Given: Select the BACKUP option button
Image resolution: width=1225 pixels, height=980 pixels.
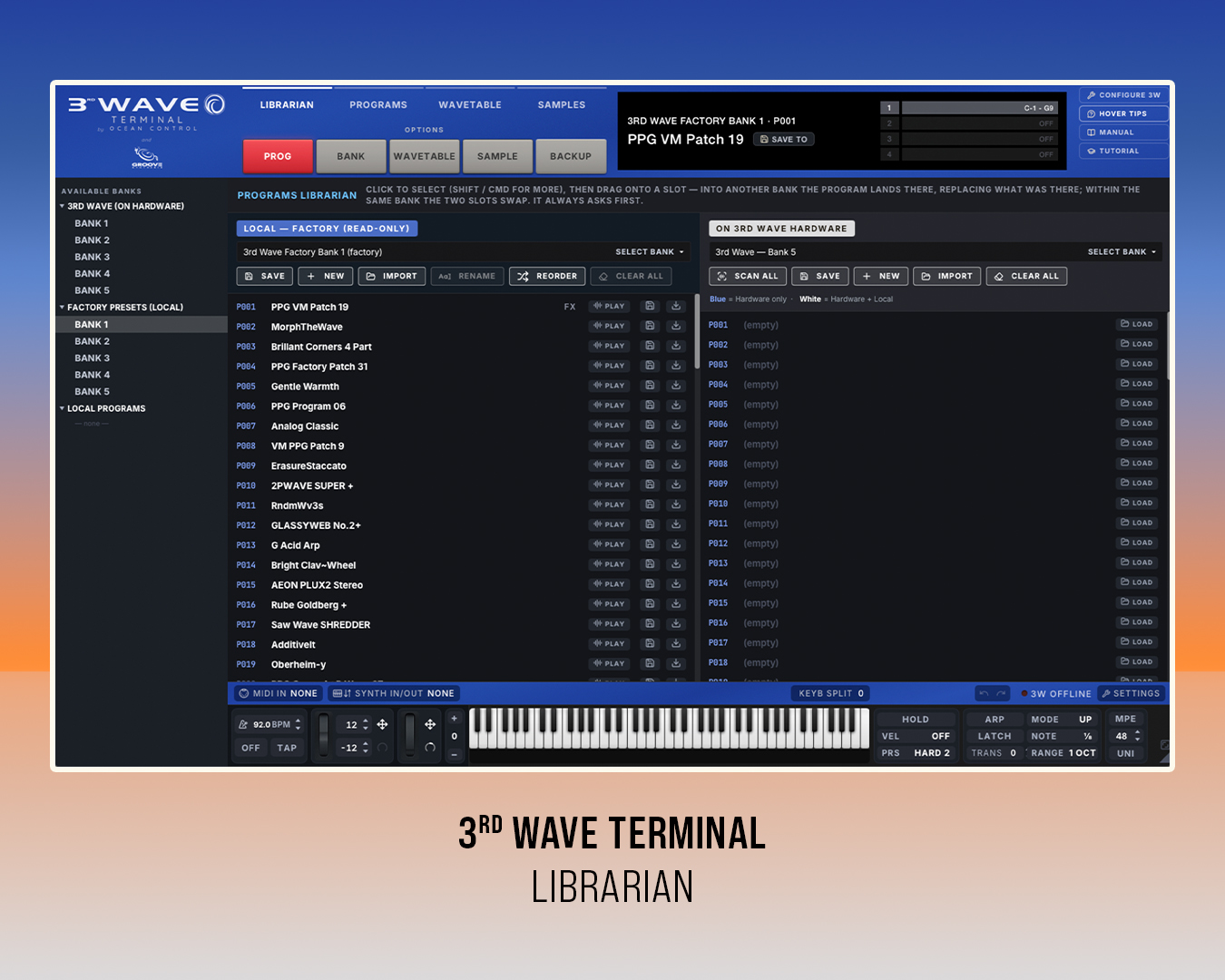Looking at the screenshot, I should [571, 156].
